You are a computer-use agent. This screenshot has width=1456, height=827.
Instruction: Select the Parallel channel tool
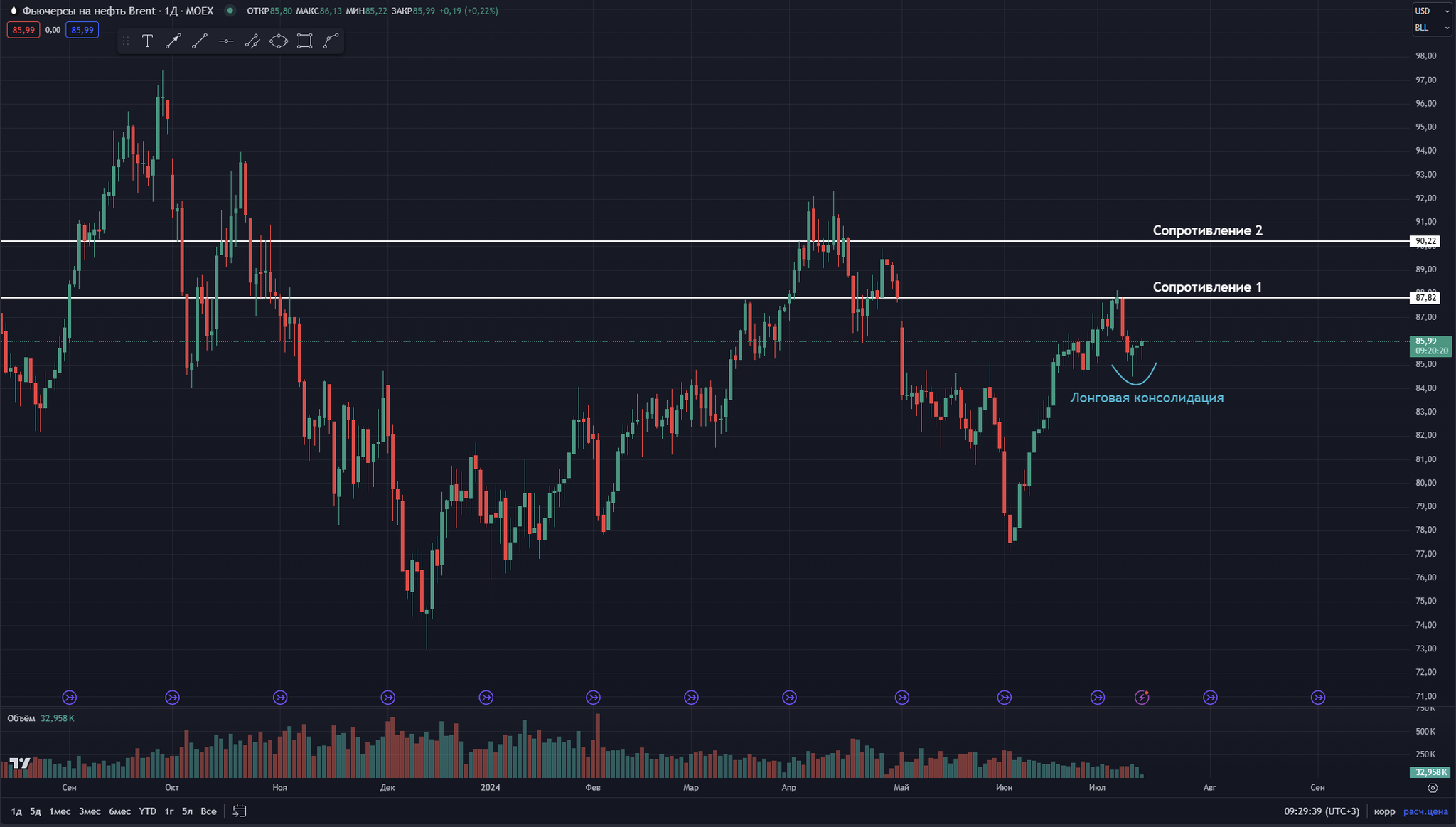(x=252, y=41)
